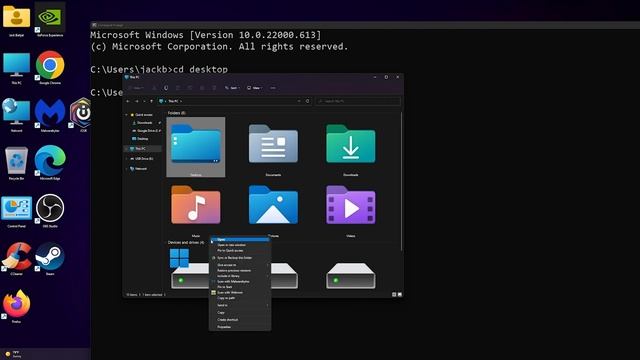Viewport: 640px width, 360px height.
Task: Select the Pictures folder in Explorer
Action: [x=273, y=210]
